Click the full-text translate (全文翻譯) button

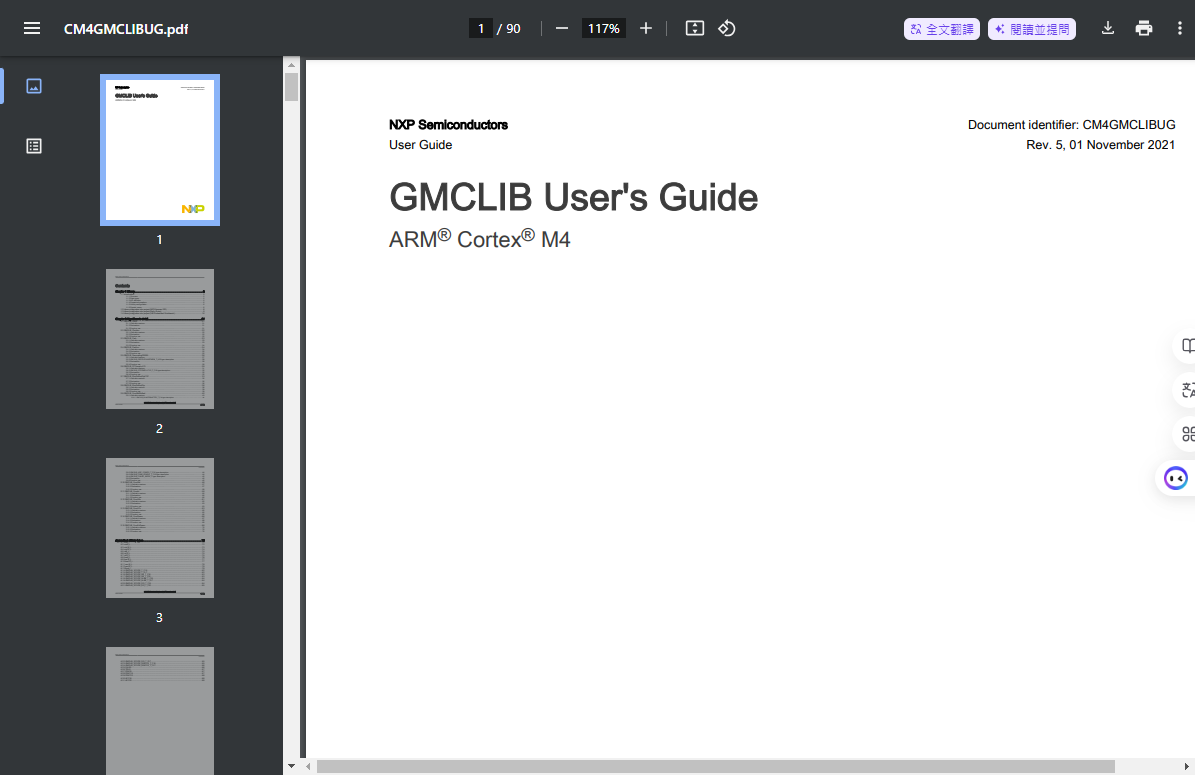(941, 29)
